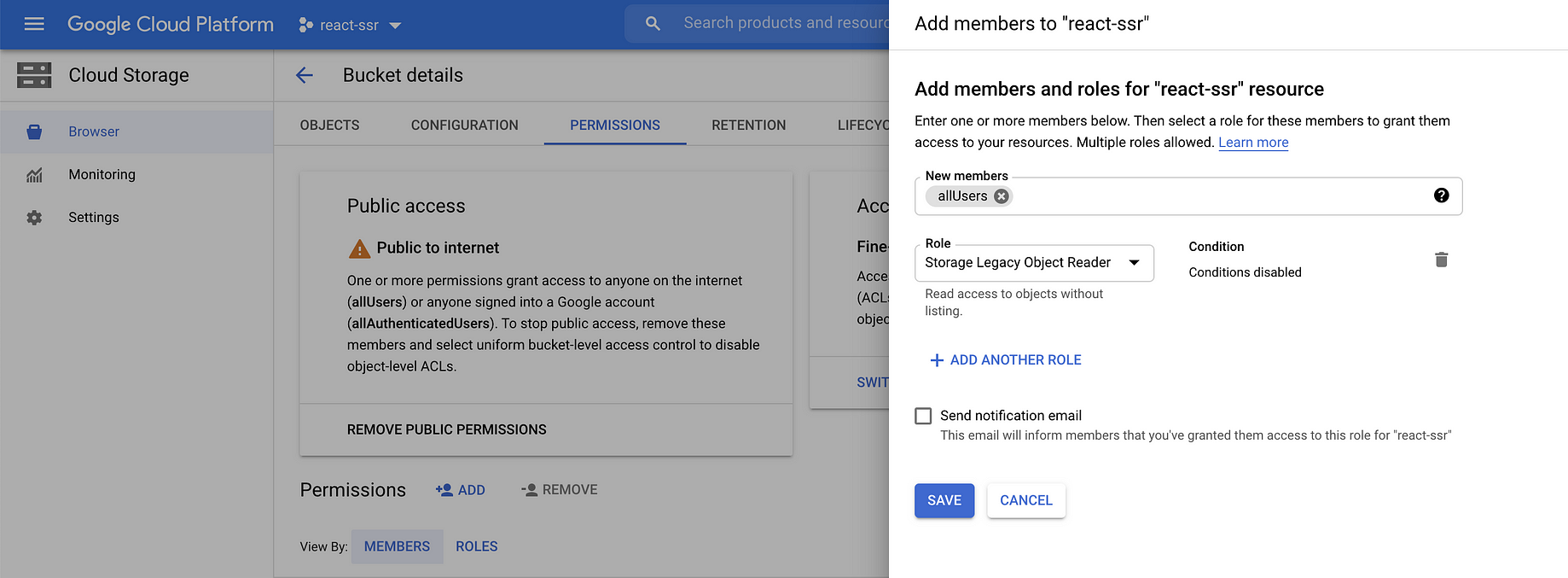Click the REMOVE member button
The image size is (1568, 578).
(x=559, y=490)
